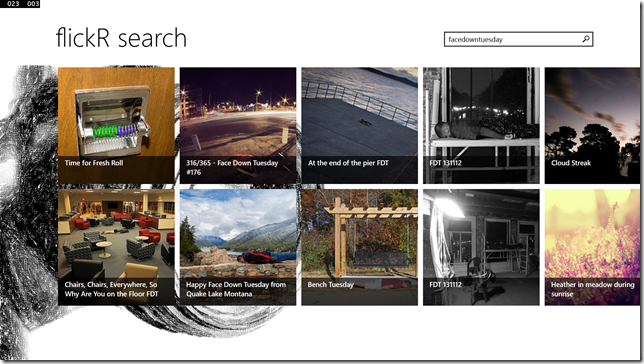
Task: Select the Quake Lake Montana photo
Action: 238,247
